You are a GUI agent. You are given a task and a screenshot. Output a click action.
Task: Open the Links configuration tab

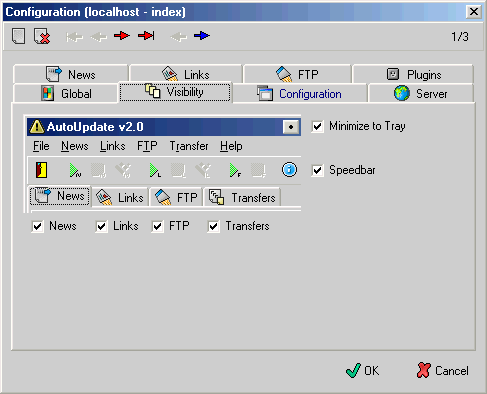point(186,74)
